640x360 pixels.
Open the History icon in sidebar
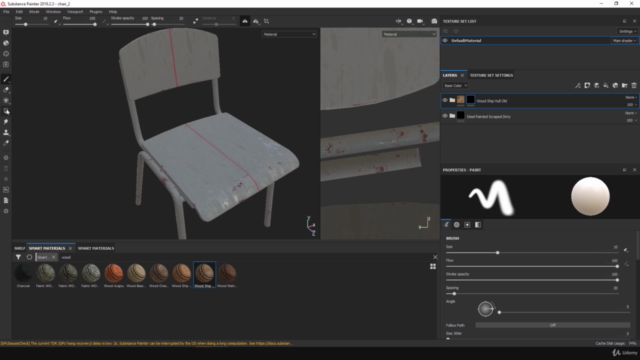tap(6, 54)
